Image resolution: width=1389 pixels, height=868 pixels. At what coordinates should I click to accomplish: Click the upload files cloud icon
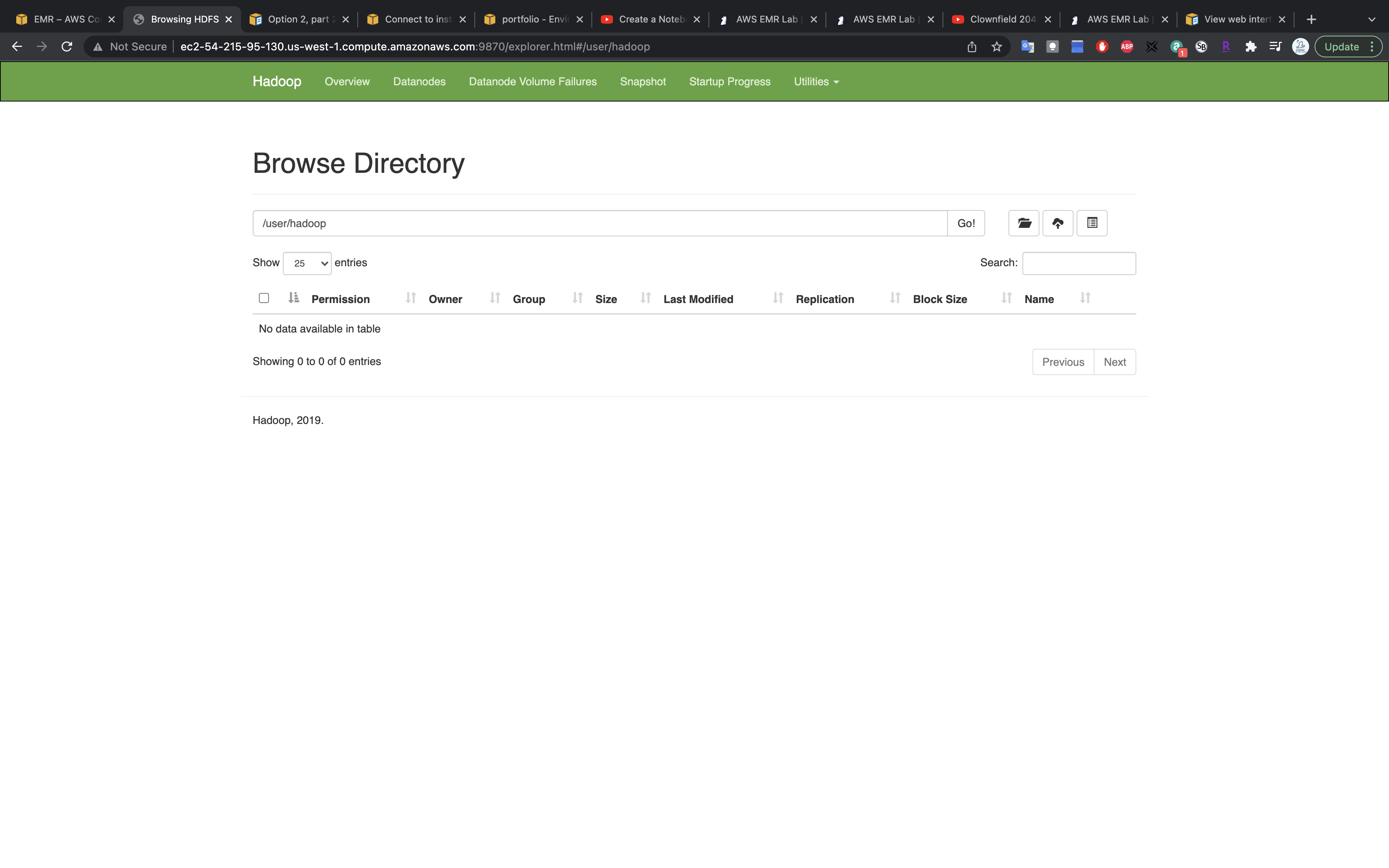tap(1058, 223)
